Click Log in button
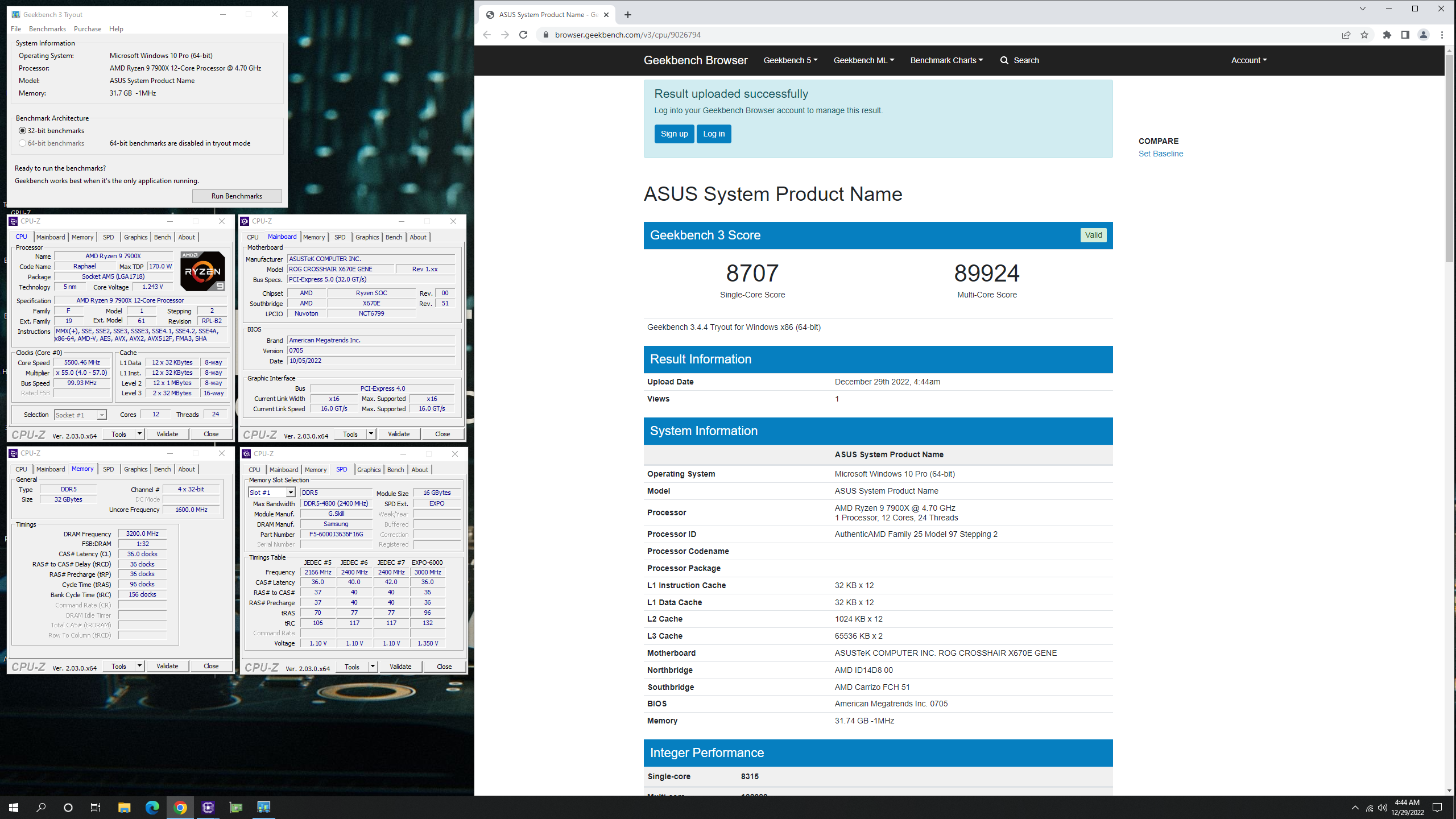Screen dimensions: 1456x819 click(714, 134)
